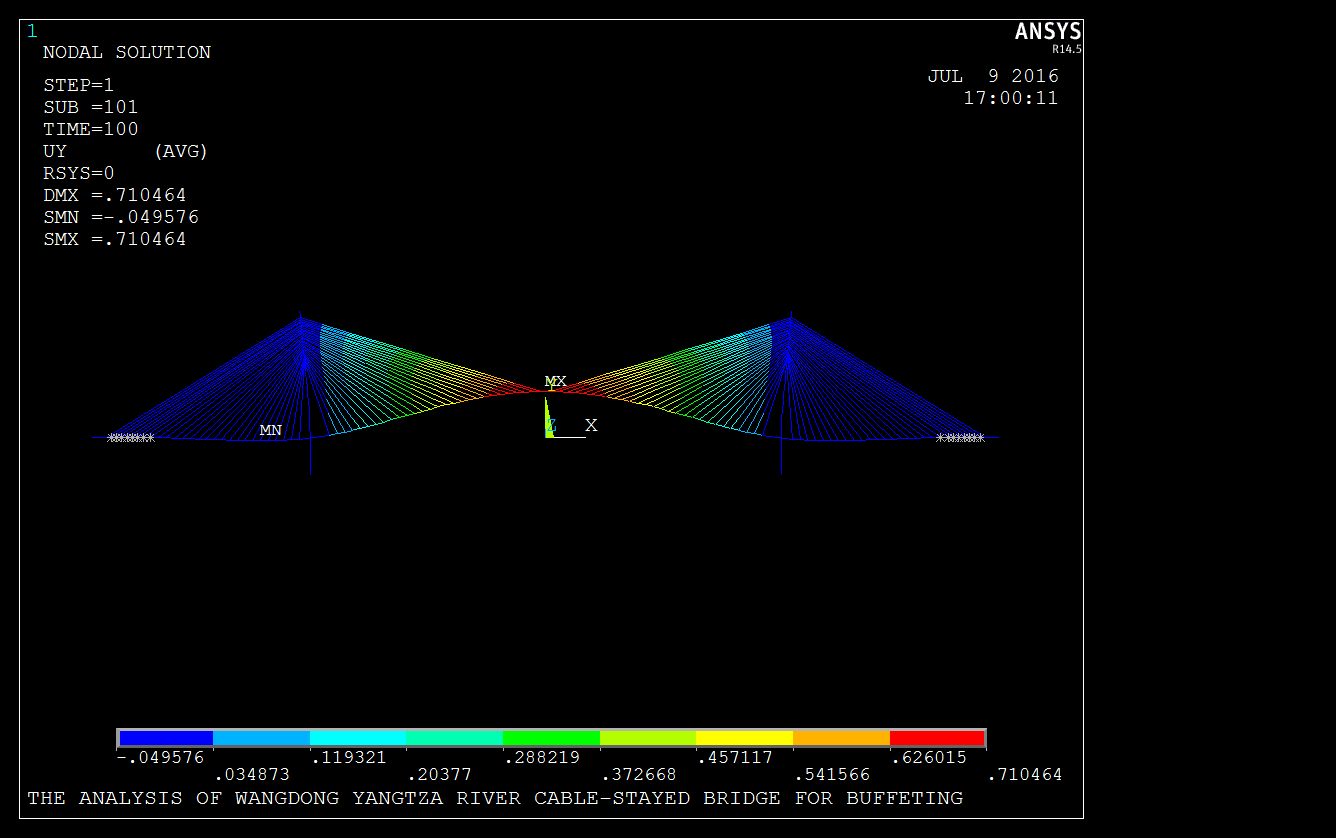Image resolution: width=1336 pixels, height=838 pixels.
Task: Click the 'SUB =101' text
Action: coord(91,107)
